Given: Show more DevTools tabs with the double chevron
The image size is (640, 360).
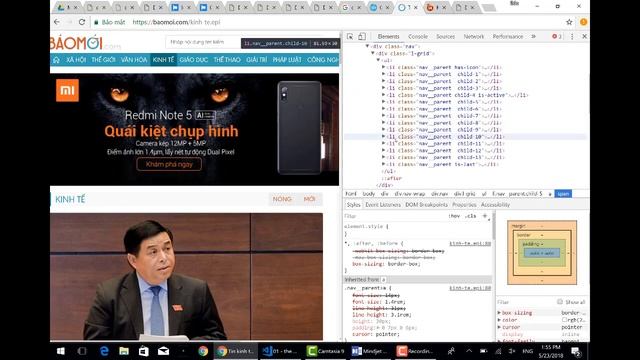Looking at the screenshot, I should [x=533, y=36].
